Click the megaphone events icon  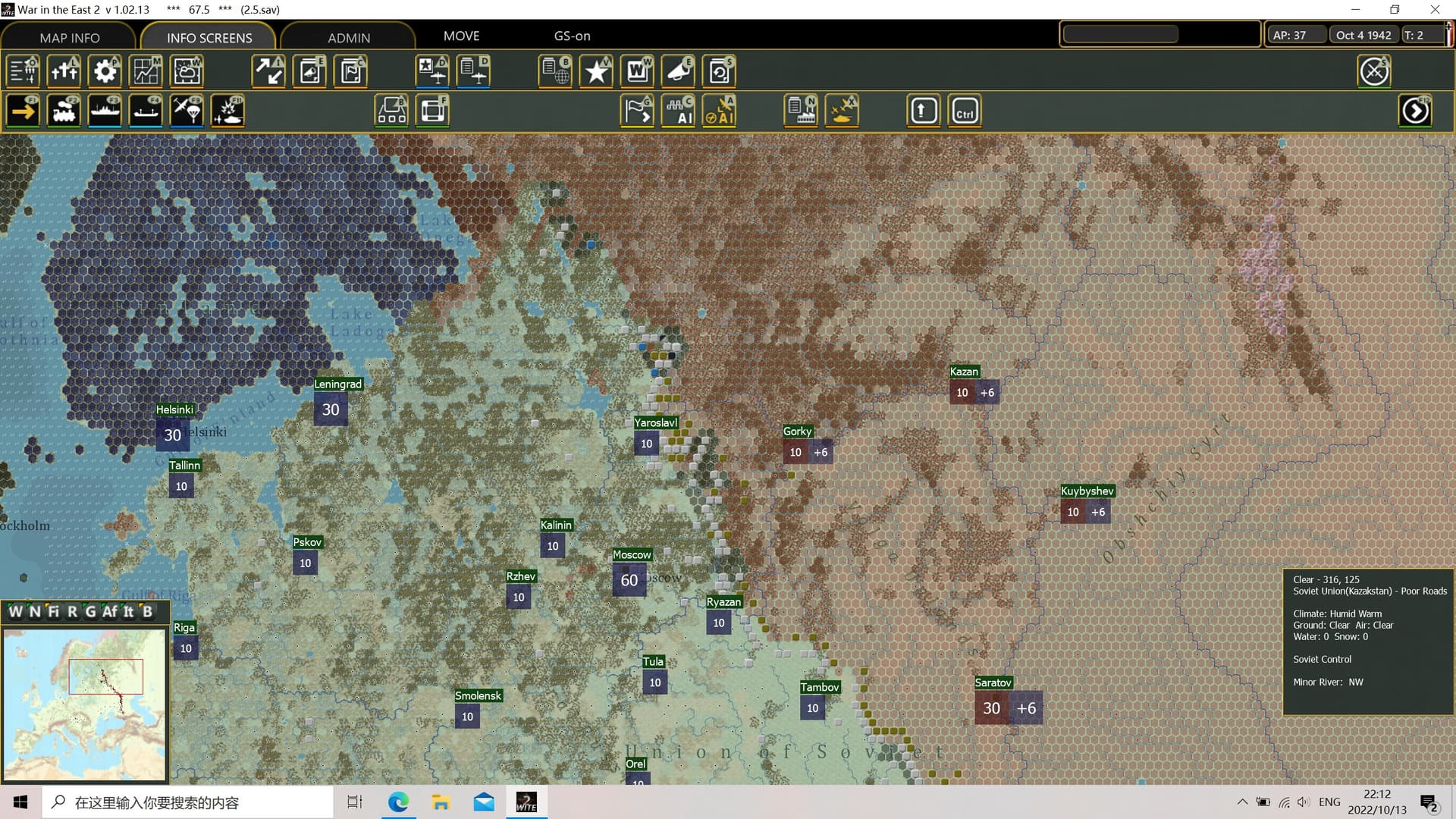(679, 71)
